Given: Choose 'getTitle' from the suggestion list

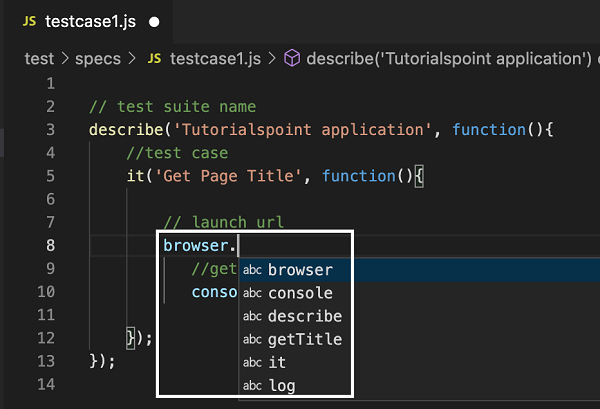Looking at the screenshot, I should pyautogui.click(x=304, y=339).
